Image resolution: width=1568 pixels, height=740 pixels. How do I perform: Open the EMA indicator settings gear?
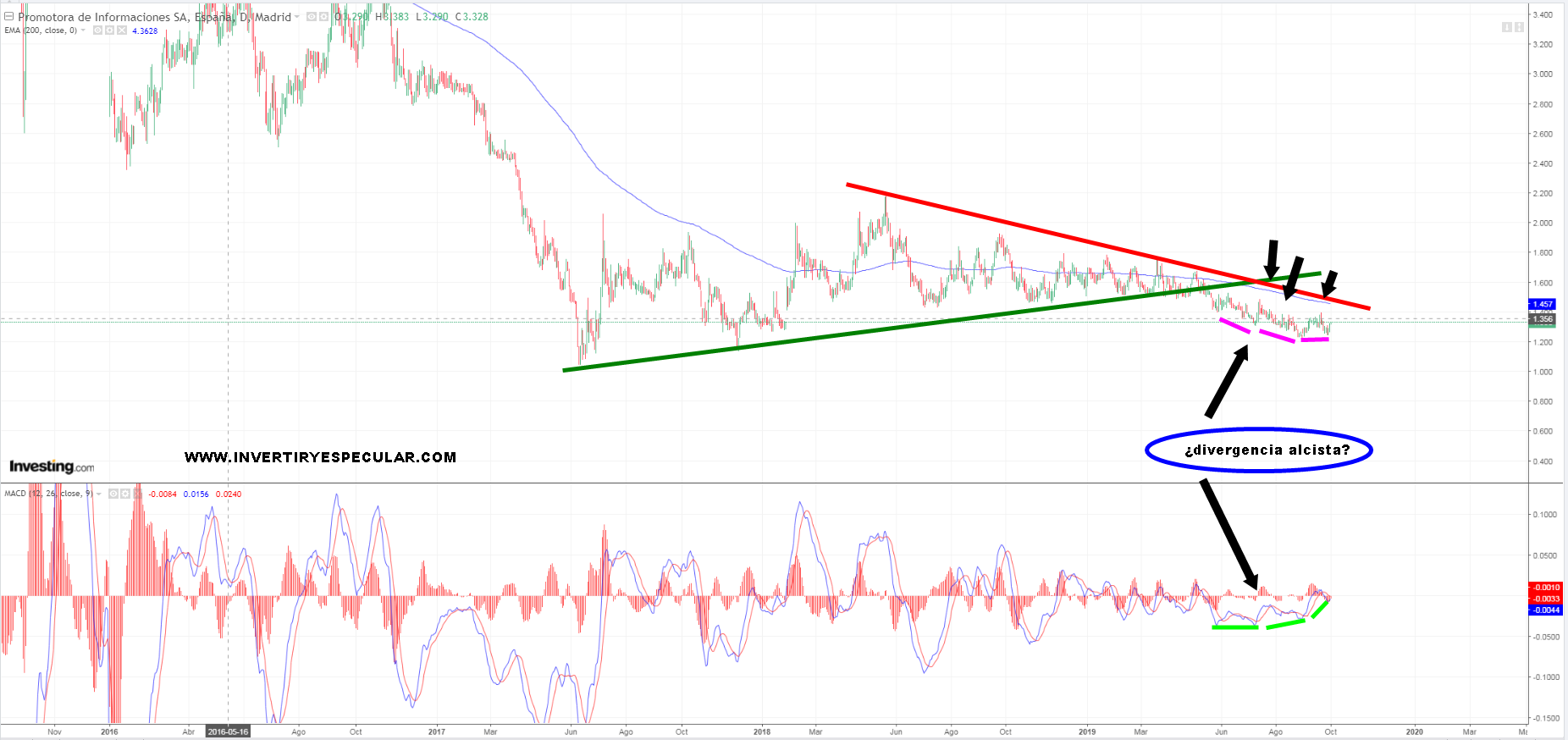[x=109, y=30]
